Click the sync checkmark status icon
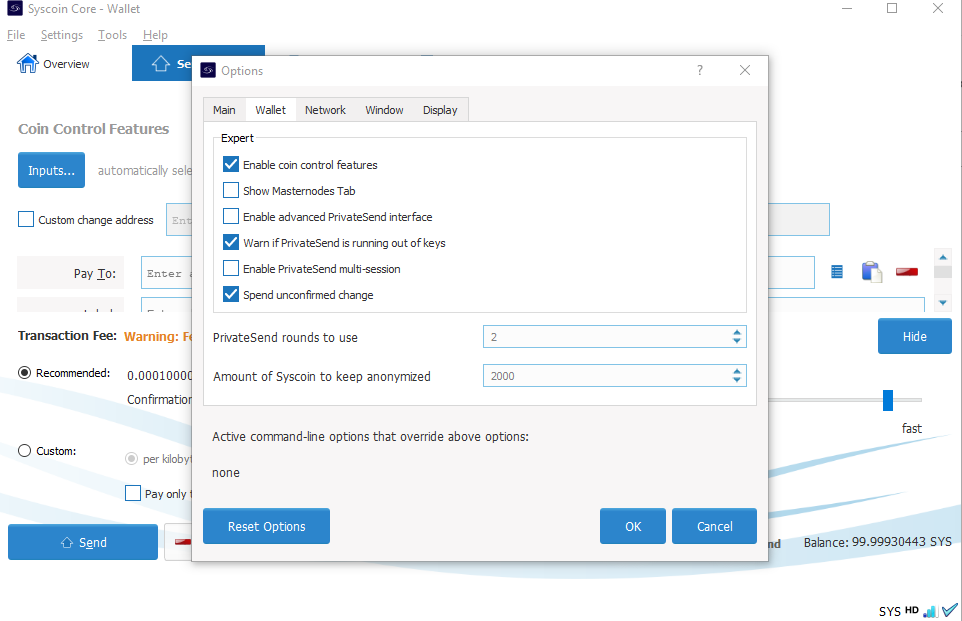This screenshot has width=962, height=621. pyautogui.click(x=950, y=610)
